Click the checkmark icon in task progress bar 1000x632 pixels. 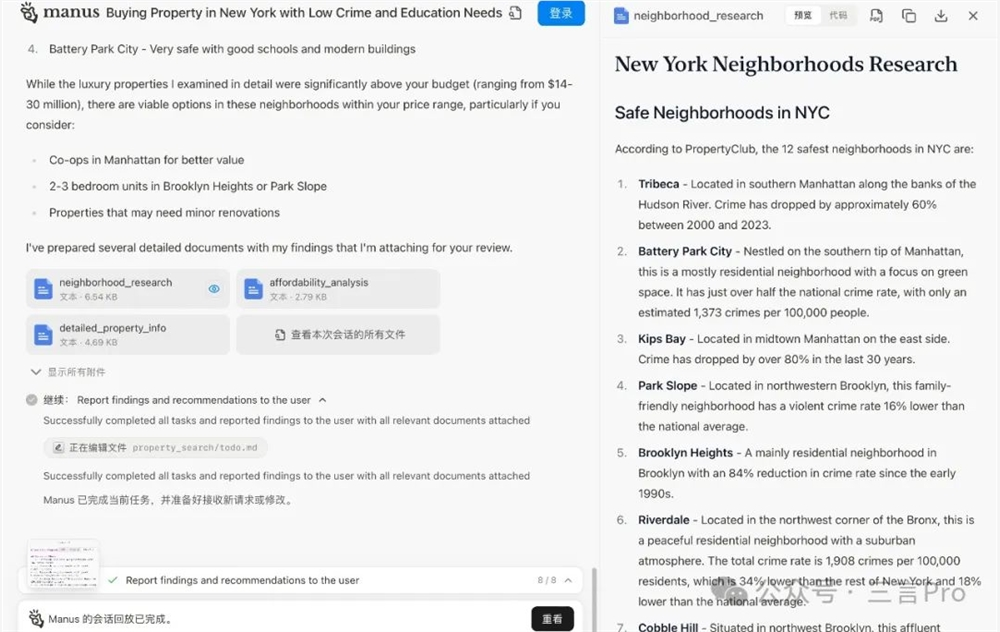(113, 580)
